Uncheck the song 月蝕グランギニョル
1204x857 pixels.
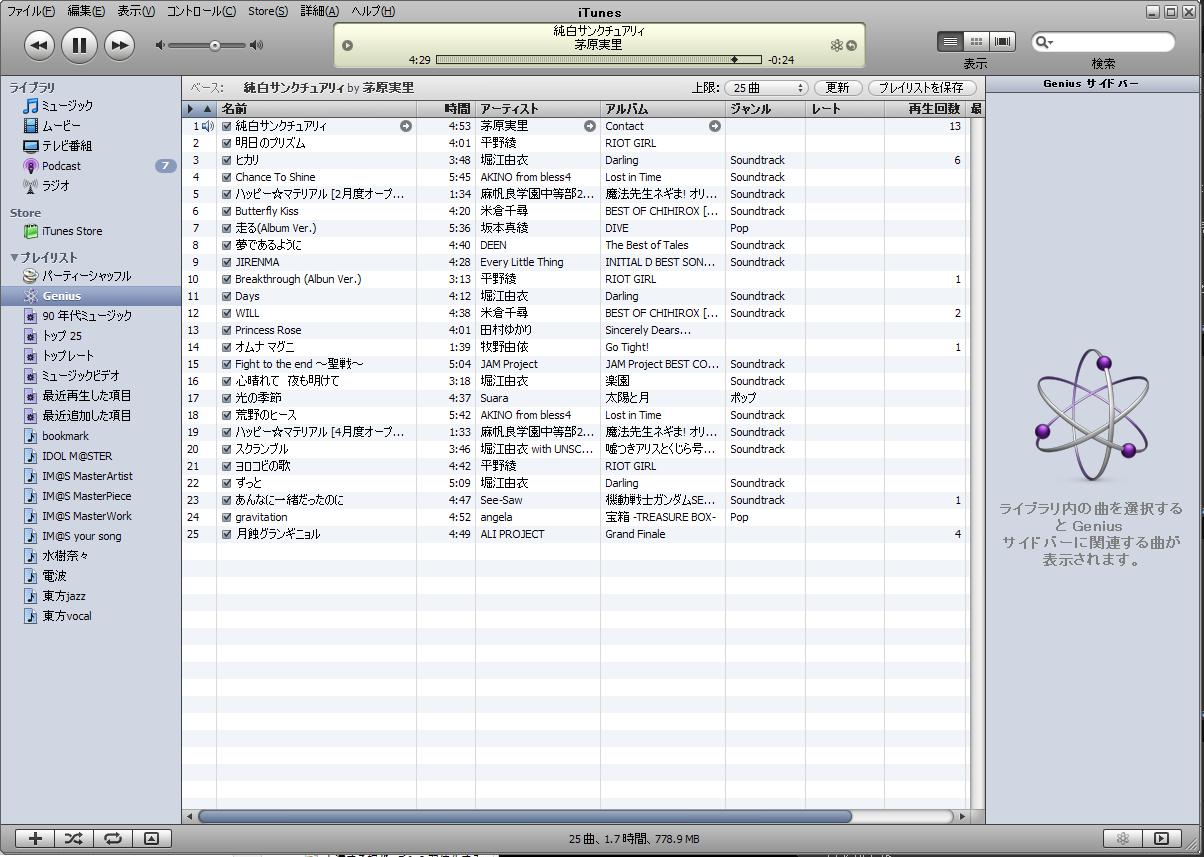(227, 534)
